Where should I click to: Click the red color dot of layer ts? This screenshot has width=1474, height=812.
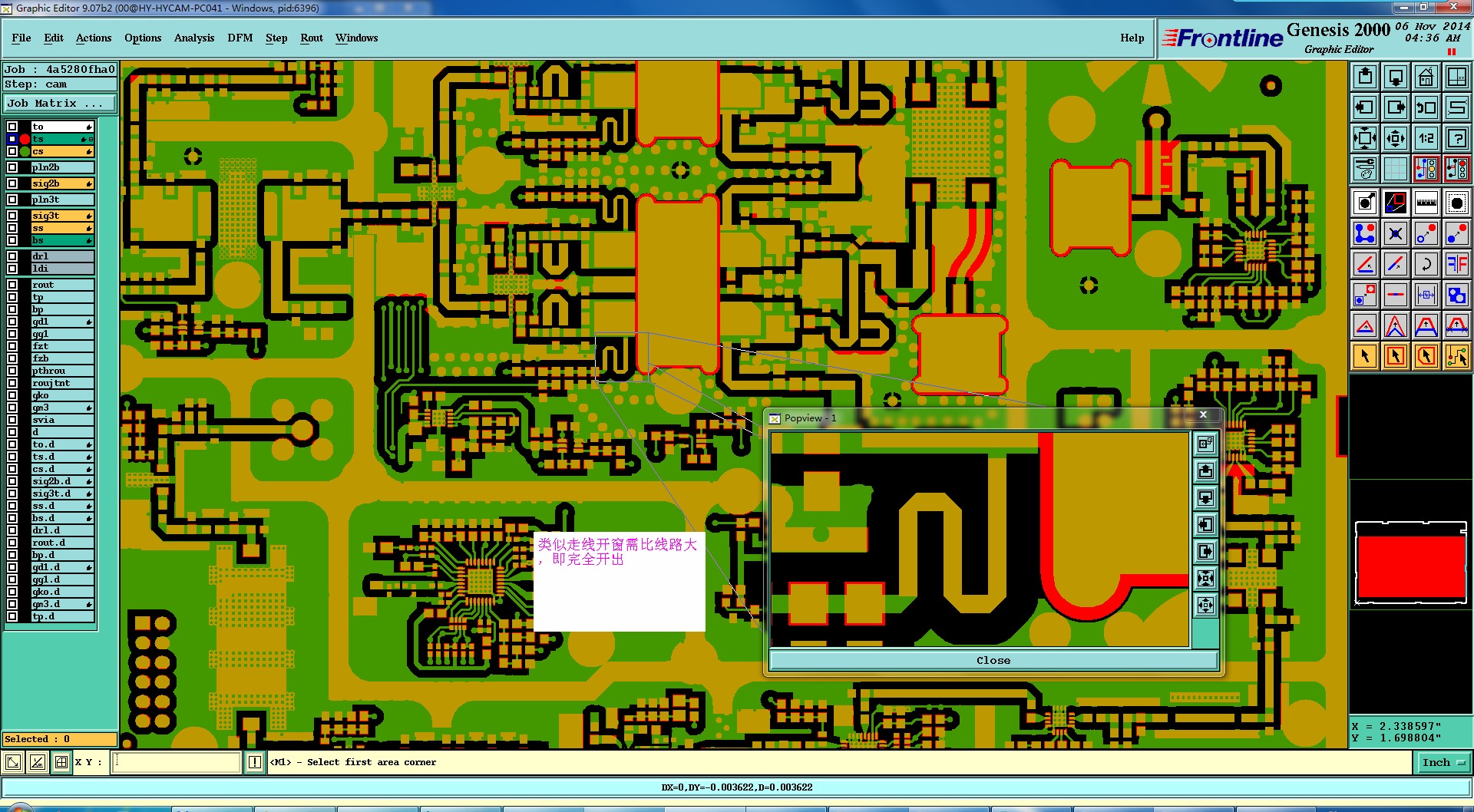pos(25,139)
